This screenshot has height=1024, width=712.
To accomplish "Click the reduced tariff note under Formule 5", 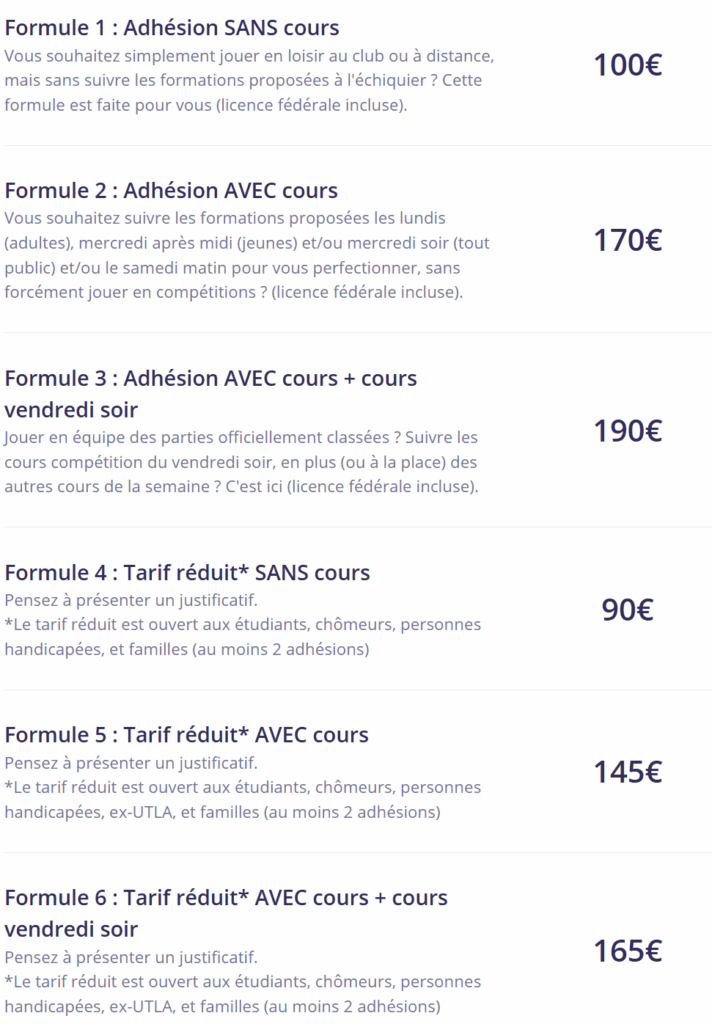I will point(242,800).
